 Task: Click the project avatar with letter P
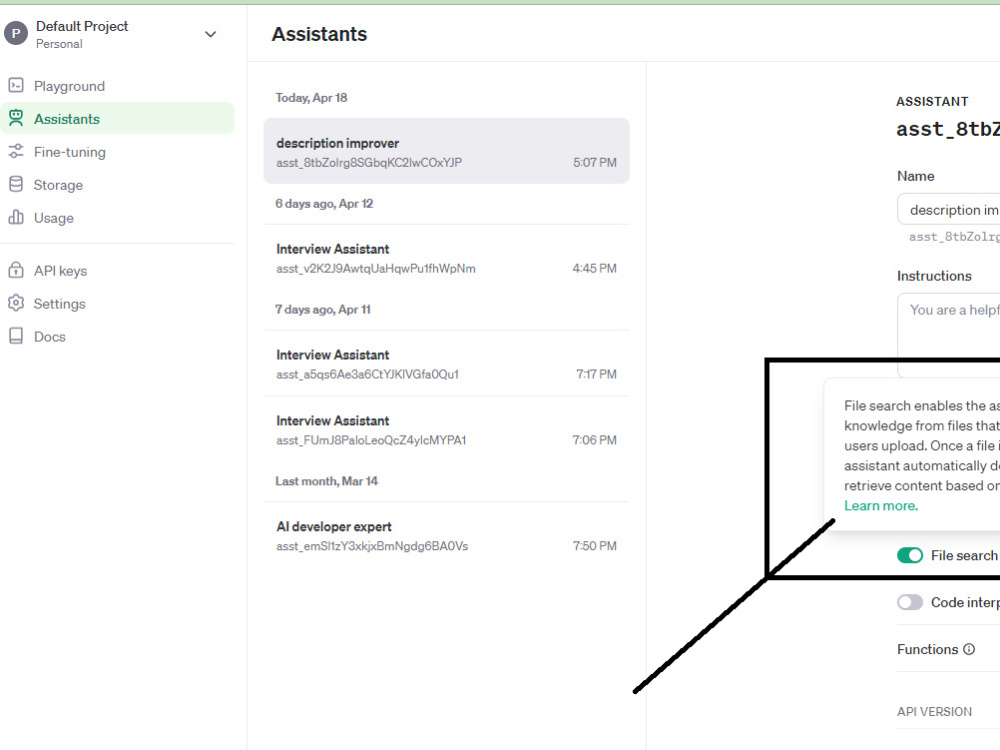point(16,34)
